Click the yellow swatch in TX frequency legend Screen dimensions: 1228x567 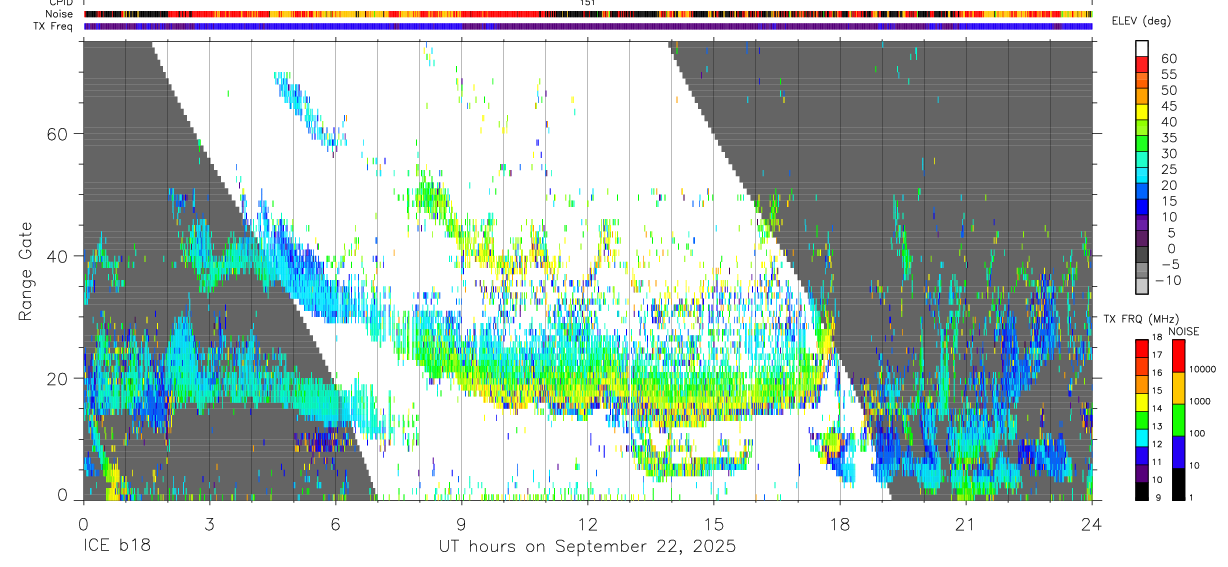tap(1141, 402)
